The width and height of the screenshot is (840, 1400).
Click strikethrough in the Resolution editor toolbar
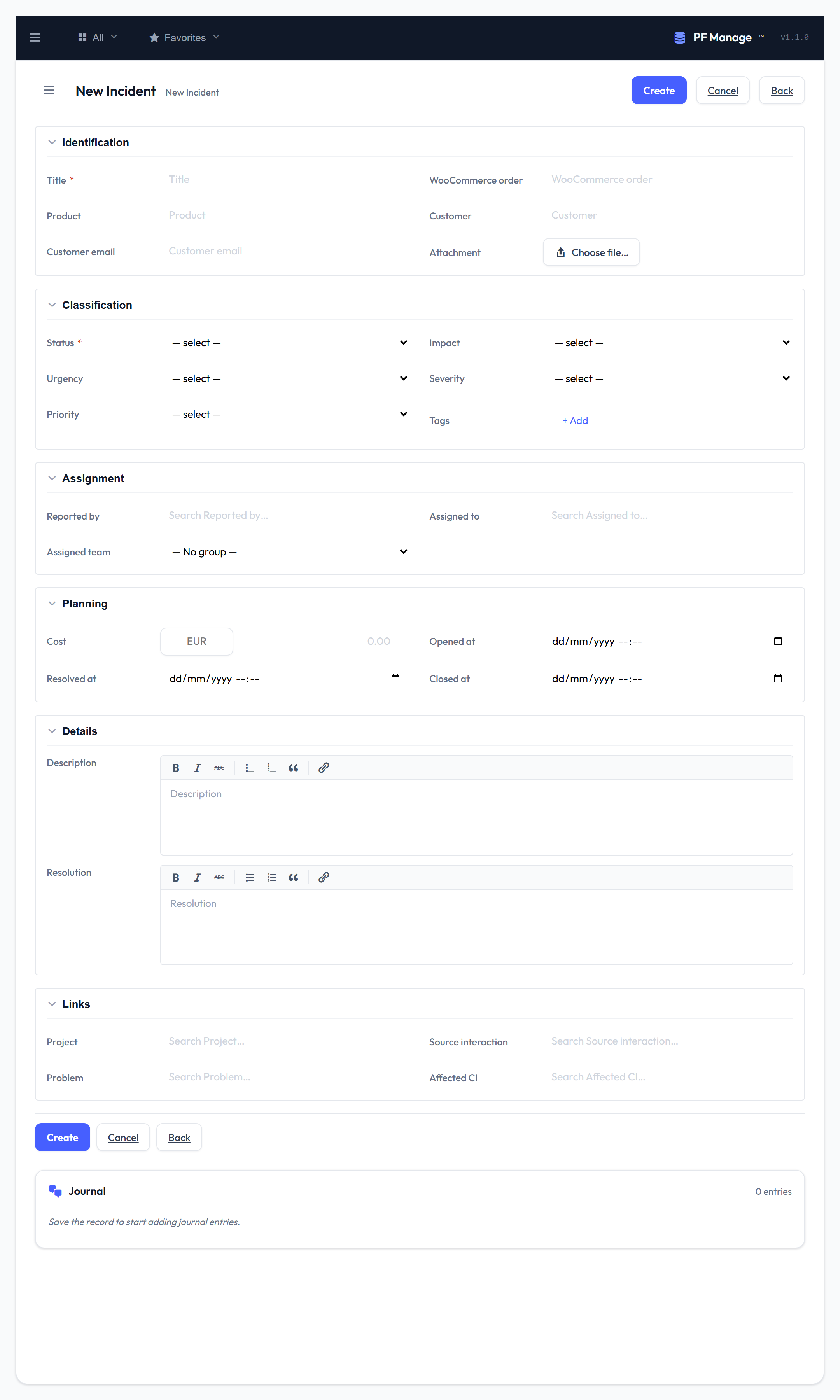219,878
